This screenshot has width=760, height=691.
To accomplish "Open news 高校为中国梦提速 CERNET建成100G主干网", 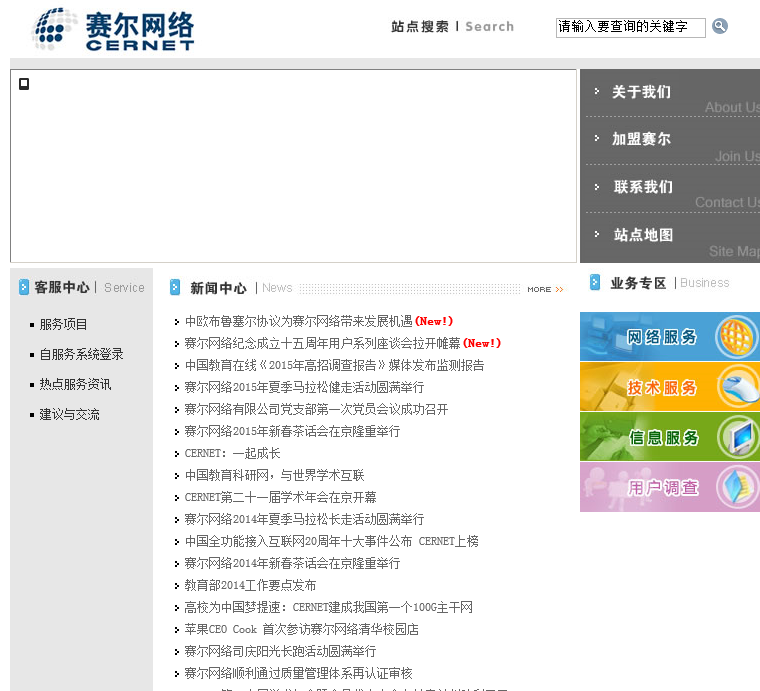I will (x=329, y=607).
